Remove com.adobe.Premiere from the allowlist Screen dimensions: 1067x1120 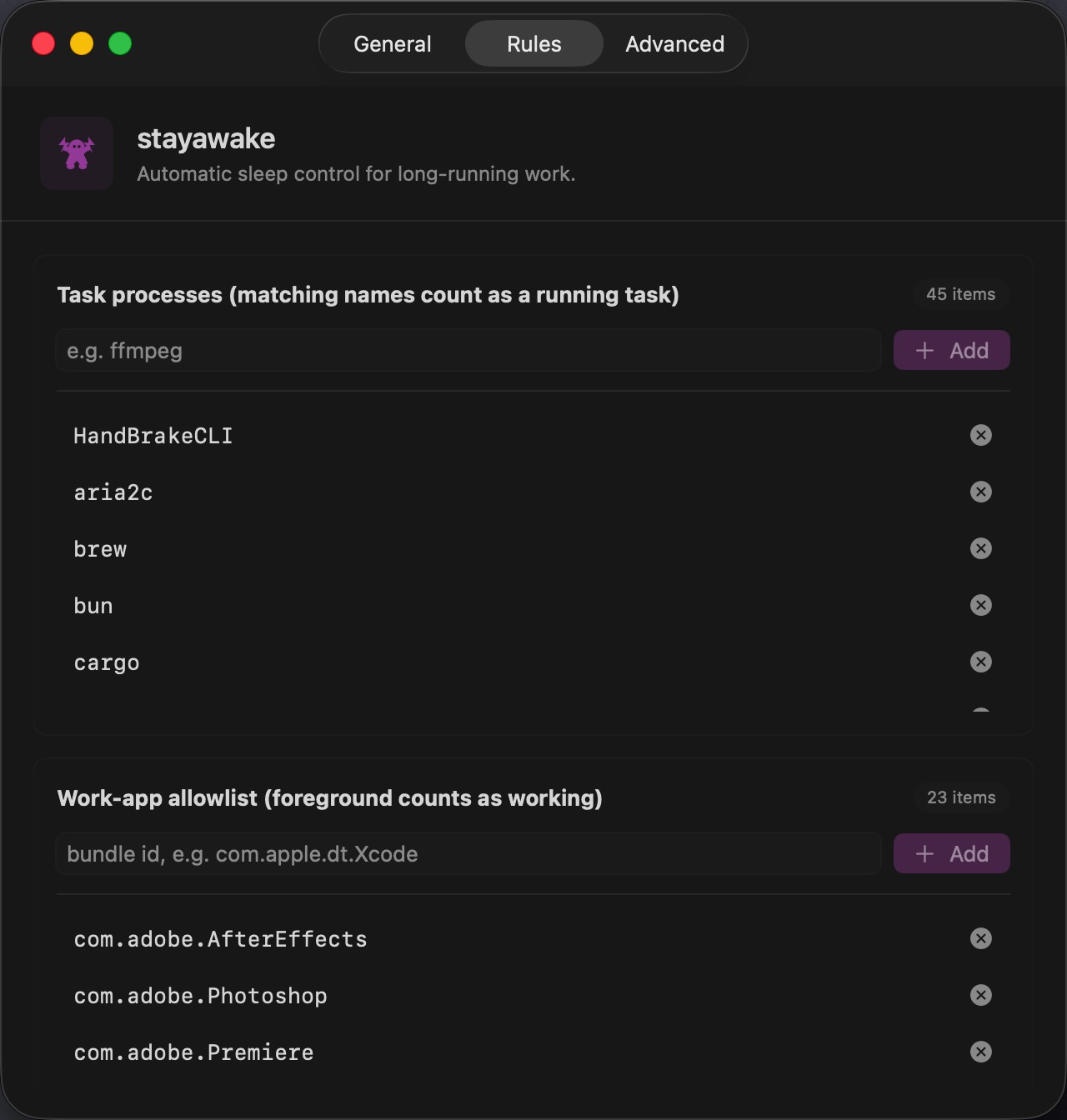click(981, 1052)
